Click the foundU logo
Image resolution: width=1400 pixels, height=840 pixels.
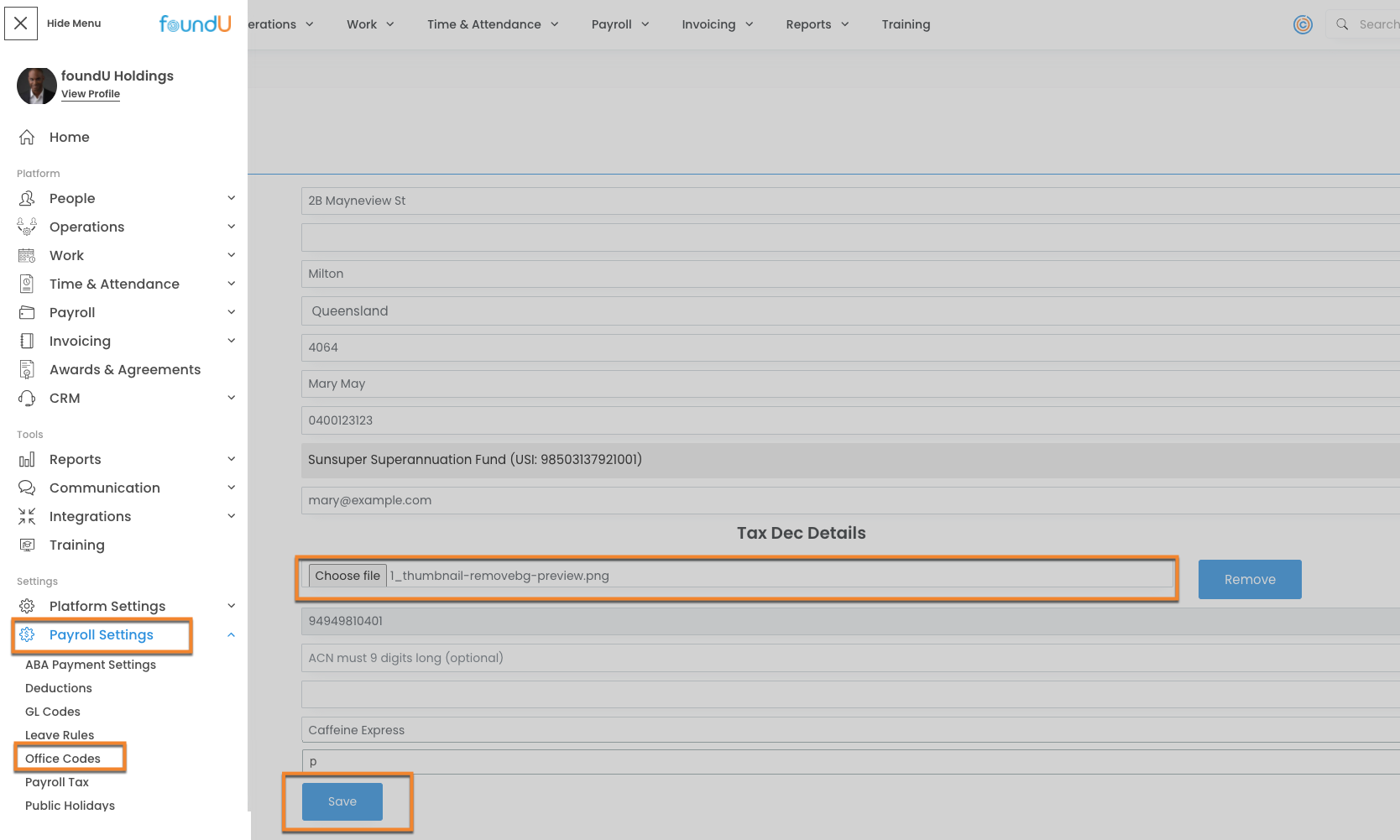click(195, 24)
